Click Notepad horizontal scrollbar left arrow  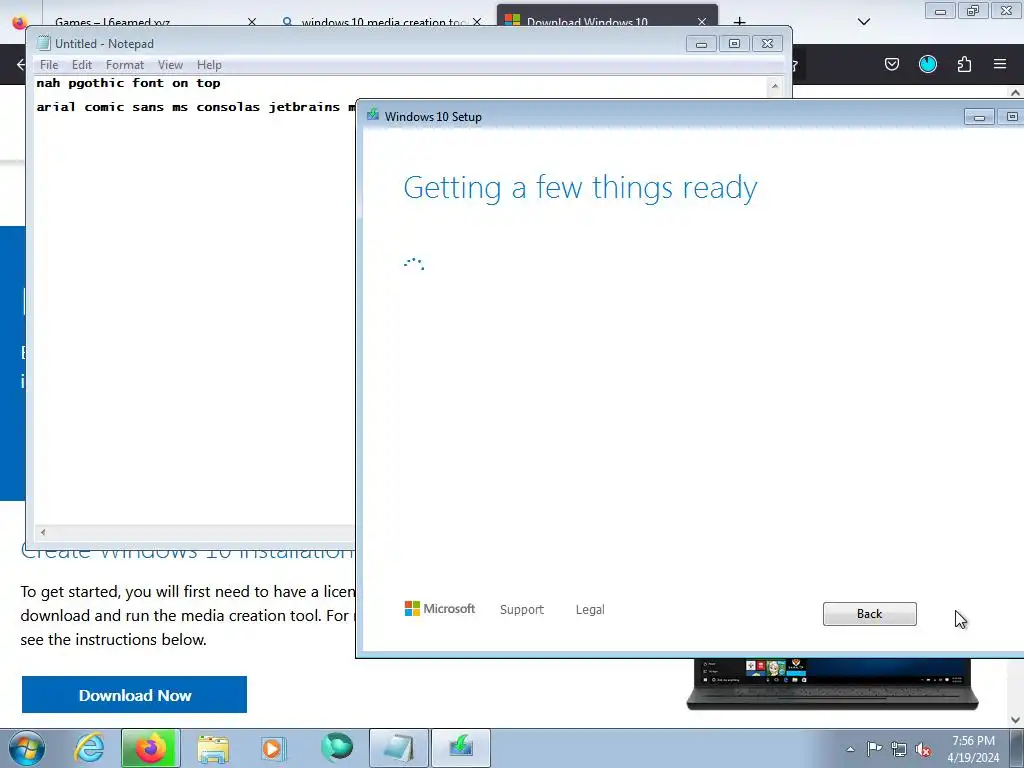[x=43, y=532]
